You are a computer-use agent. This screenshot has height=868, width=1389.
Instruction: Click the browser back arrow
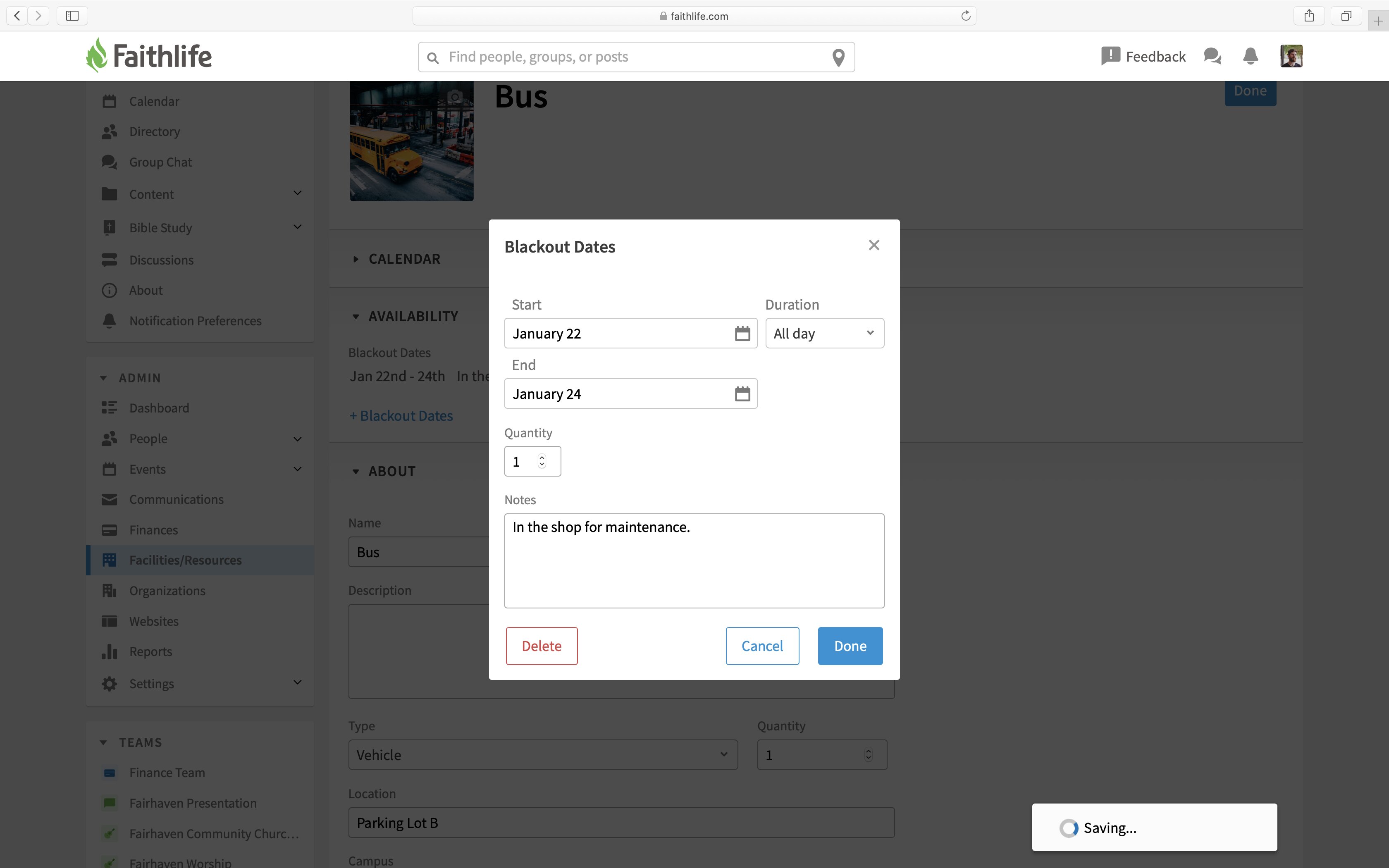17,16
